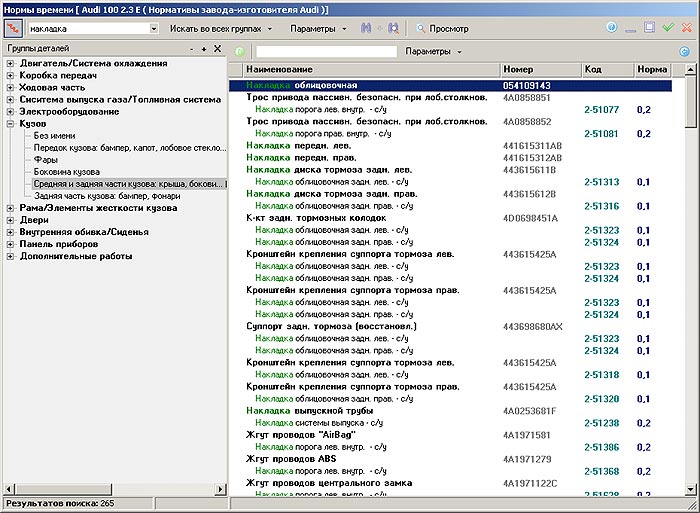Open the search text combo box dropdown
The width and height of the screenshot is (700, 513).
tap(153, 29)
